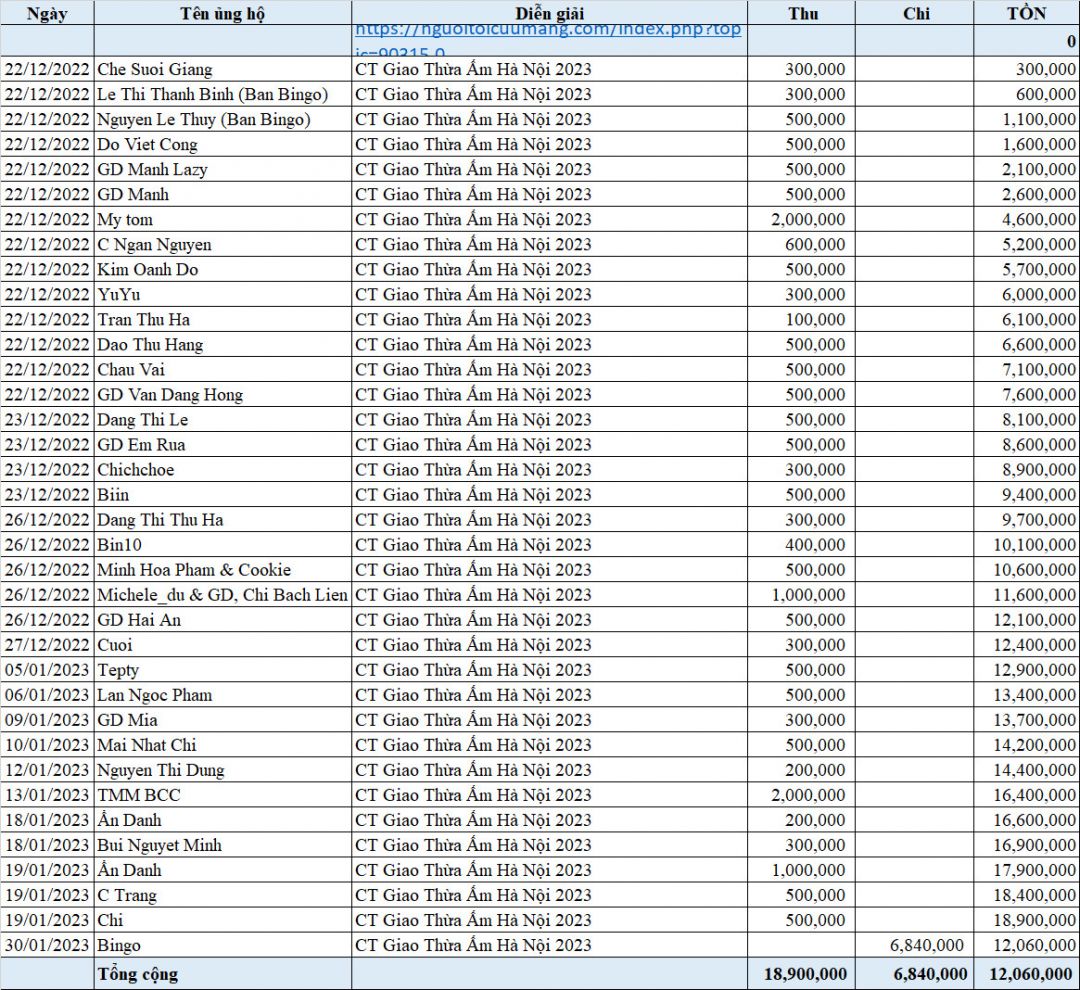Click the date cell 30/01/2023
The width and height of the screenshot is (1080, 990).
click(x=47, y=945)
